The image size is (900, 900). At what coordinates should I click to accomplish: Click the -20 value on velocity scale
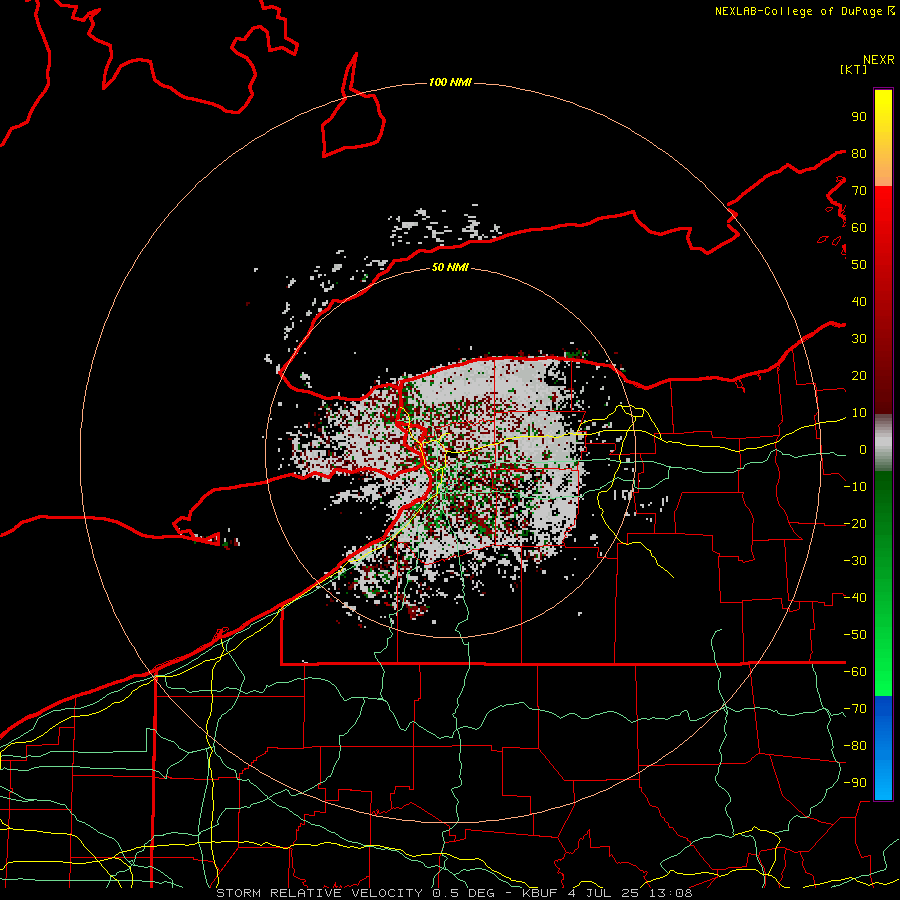(x=855, y=524)
